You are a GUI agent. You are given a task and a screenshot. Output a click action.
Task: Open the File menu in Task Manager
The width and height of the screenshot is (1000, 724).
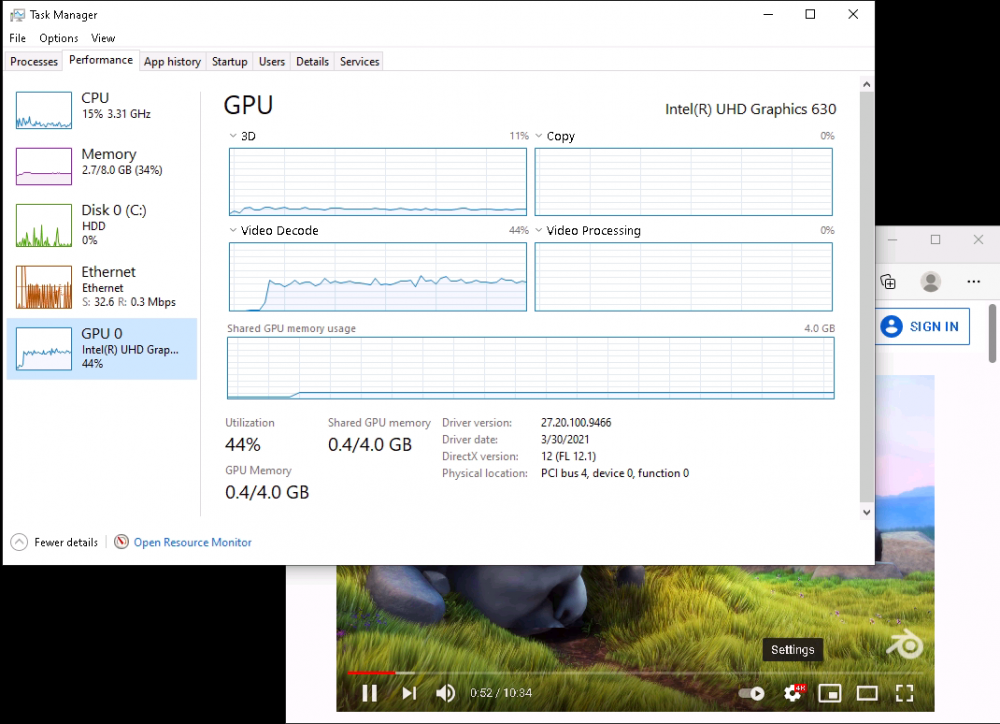[x=17, y=38]
